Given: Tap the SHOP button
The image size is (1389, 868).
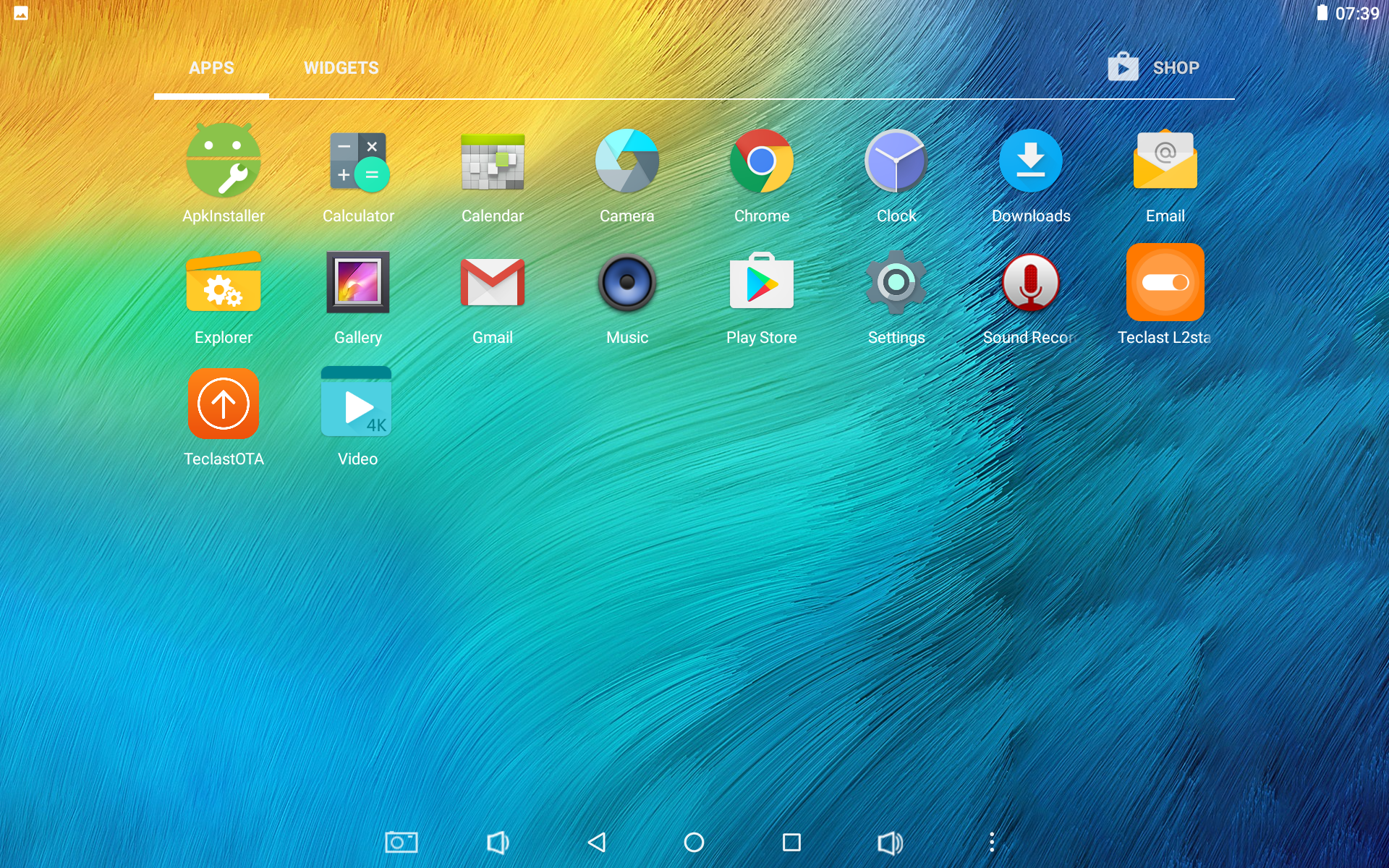Looking at the screenshot, I should 1154,68.
